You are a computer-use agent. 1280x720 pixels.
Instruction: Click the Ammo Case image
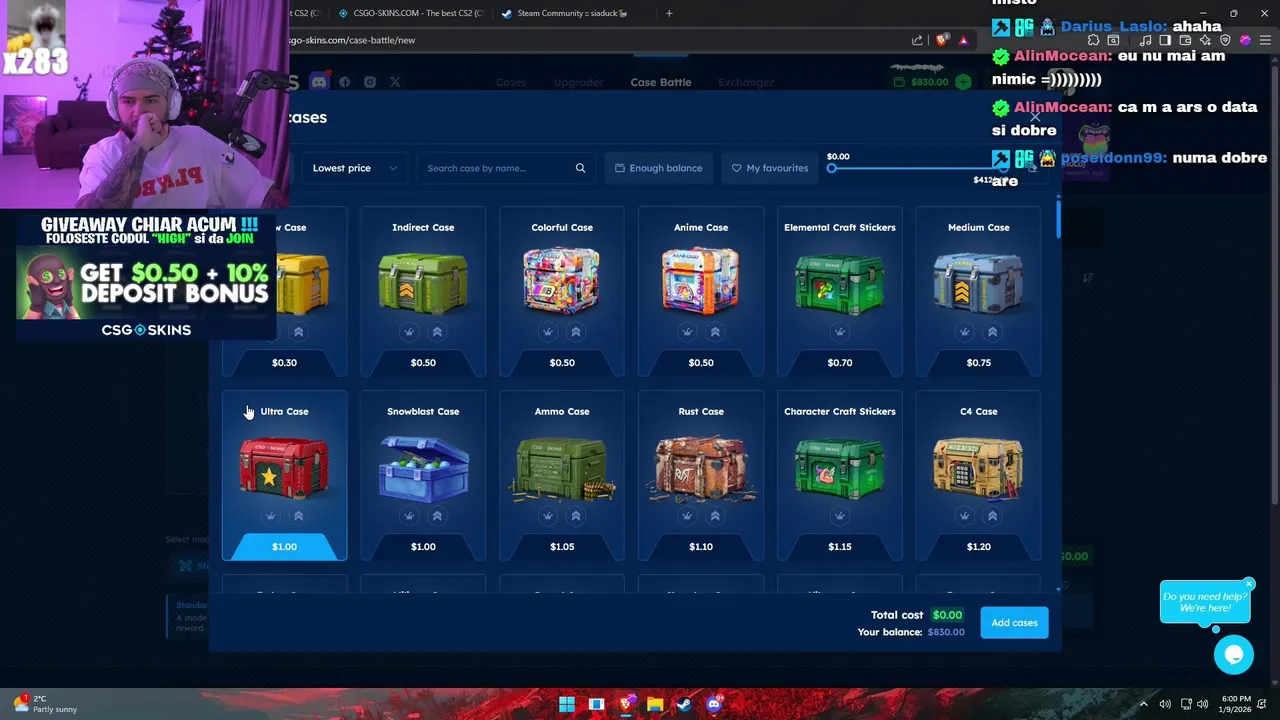[562, 467]
